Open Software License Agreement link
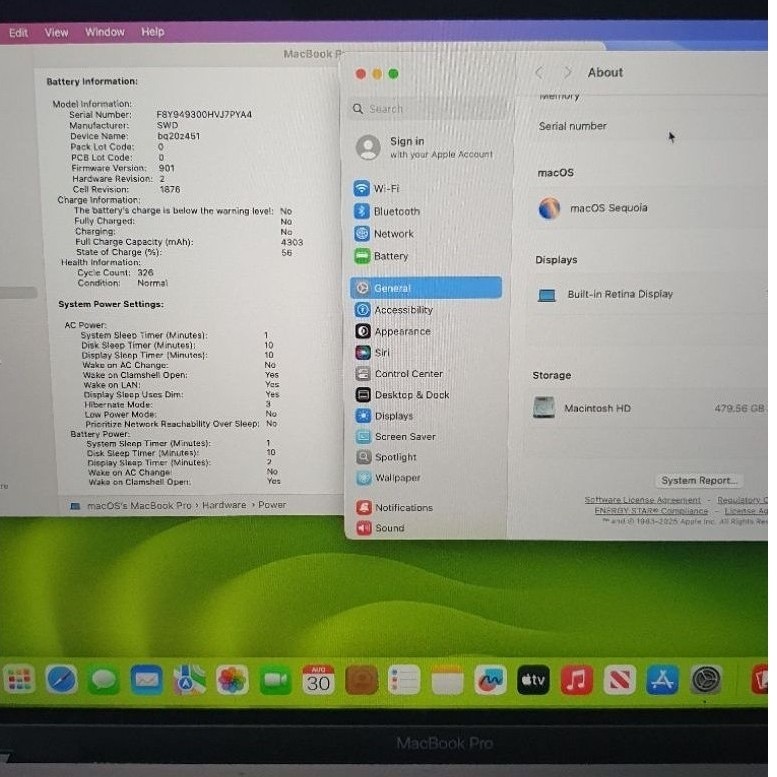 coord(643,500)
